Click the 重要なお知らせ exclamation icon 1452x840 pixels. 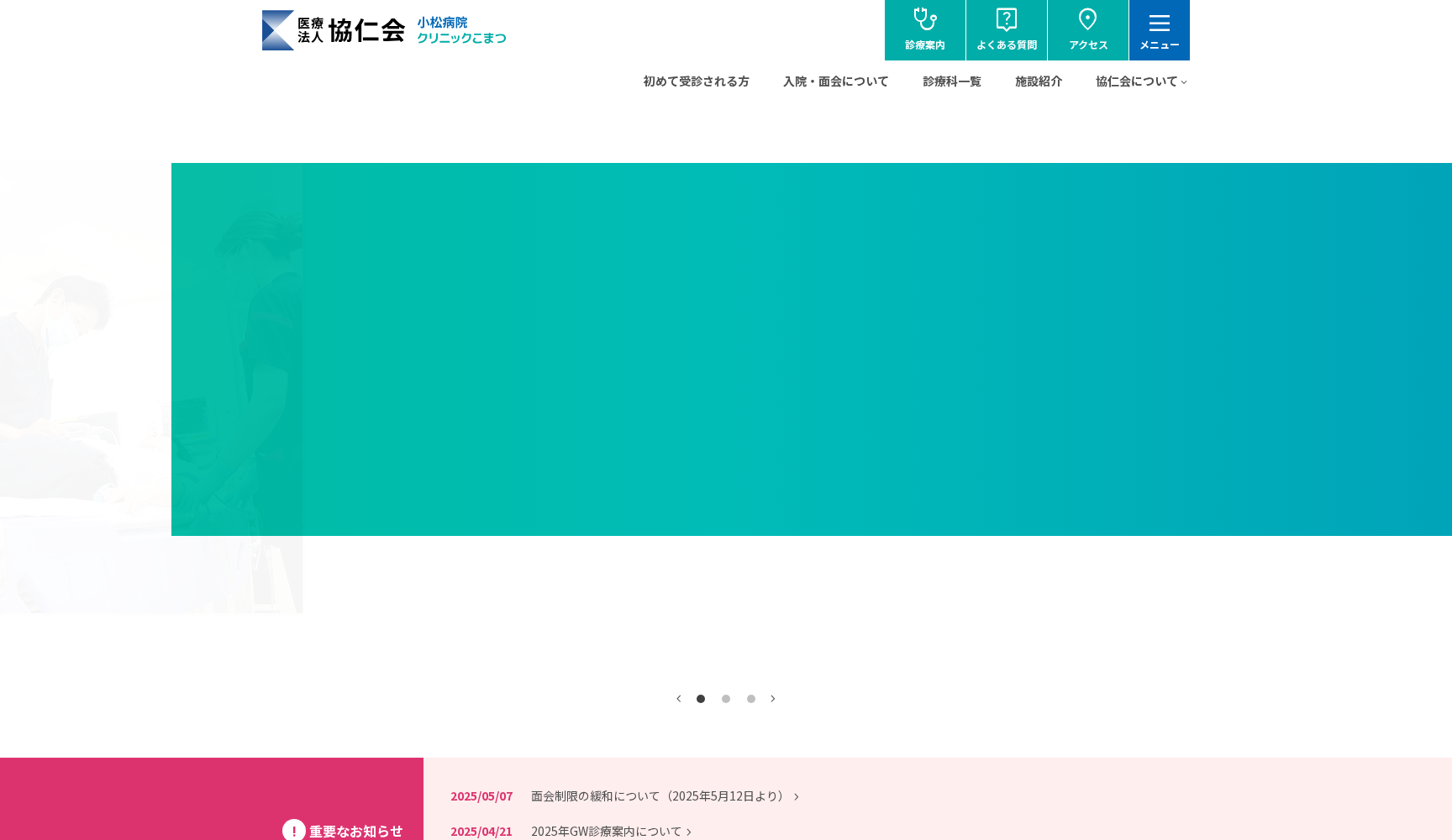click(293, 831)
